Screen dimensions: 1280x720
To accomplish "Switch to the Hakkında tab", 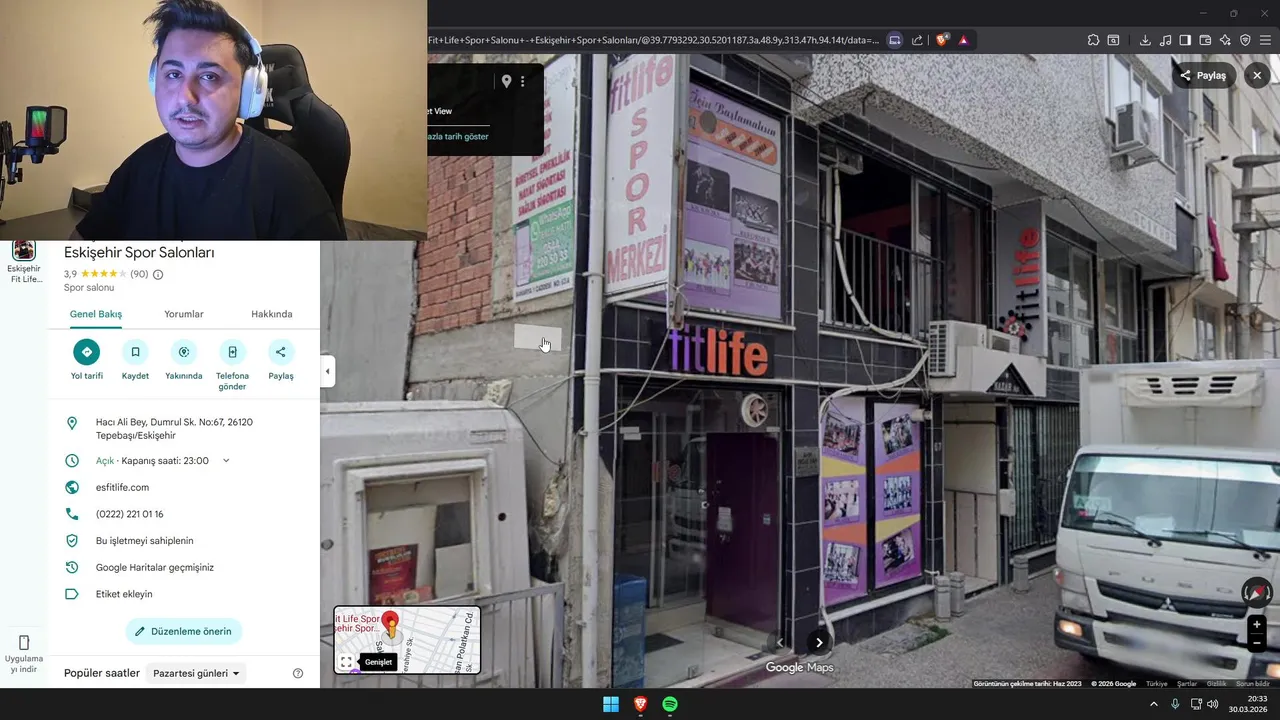I will coord(272,314).
